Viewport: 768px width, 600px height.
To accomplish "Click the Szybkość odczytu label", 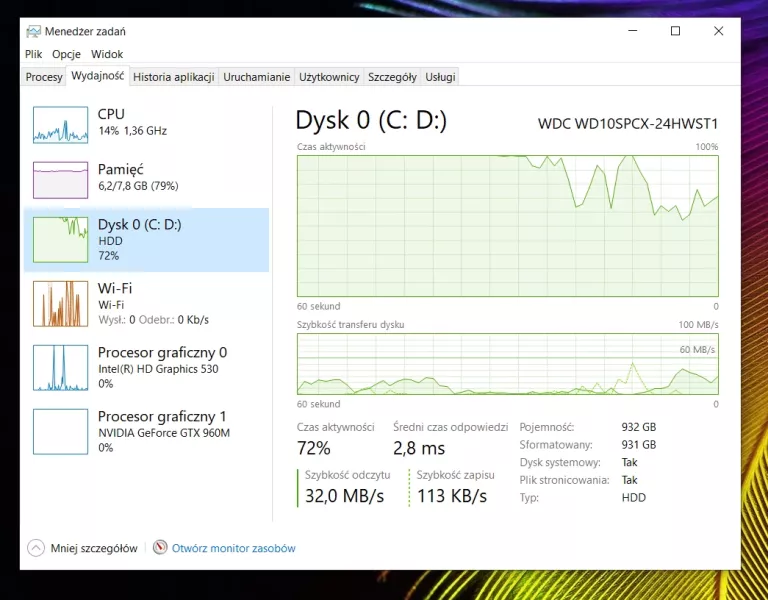I will coord(347,475).
